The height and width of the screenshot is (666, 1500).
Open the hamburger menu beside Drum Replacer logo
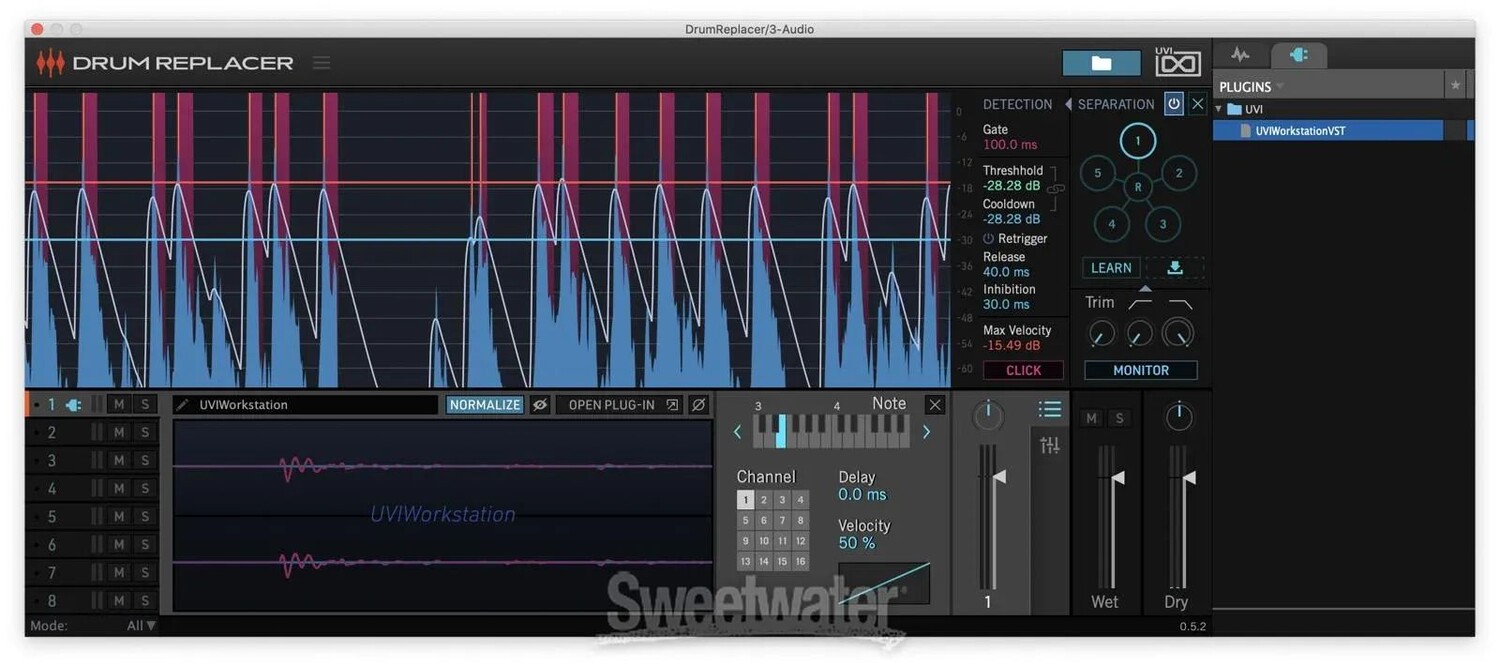(x=321, y=63)
